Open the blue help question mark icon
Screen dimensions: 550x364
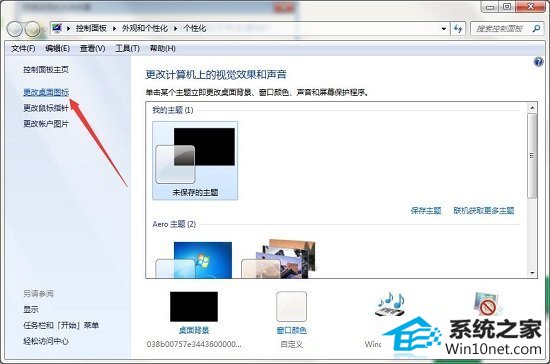pos(538,62)
